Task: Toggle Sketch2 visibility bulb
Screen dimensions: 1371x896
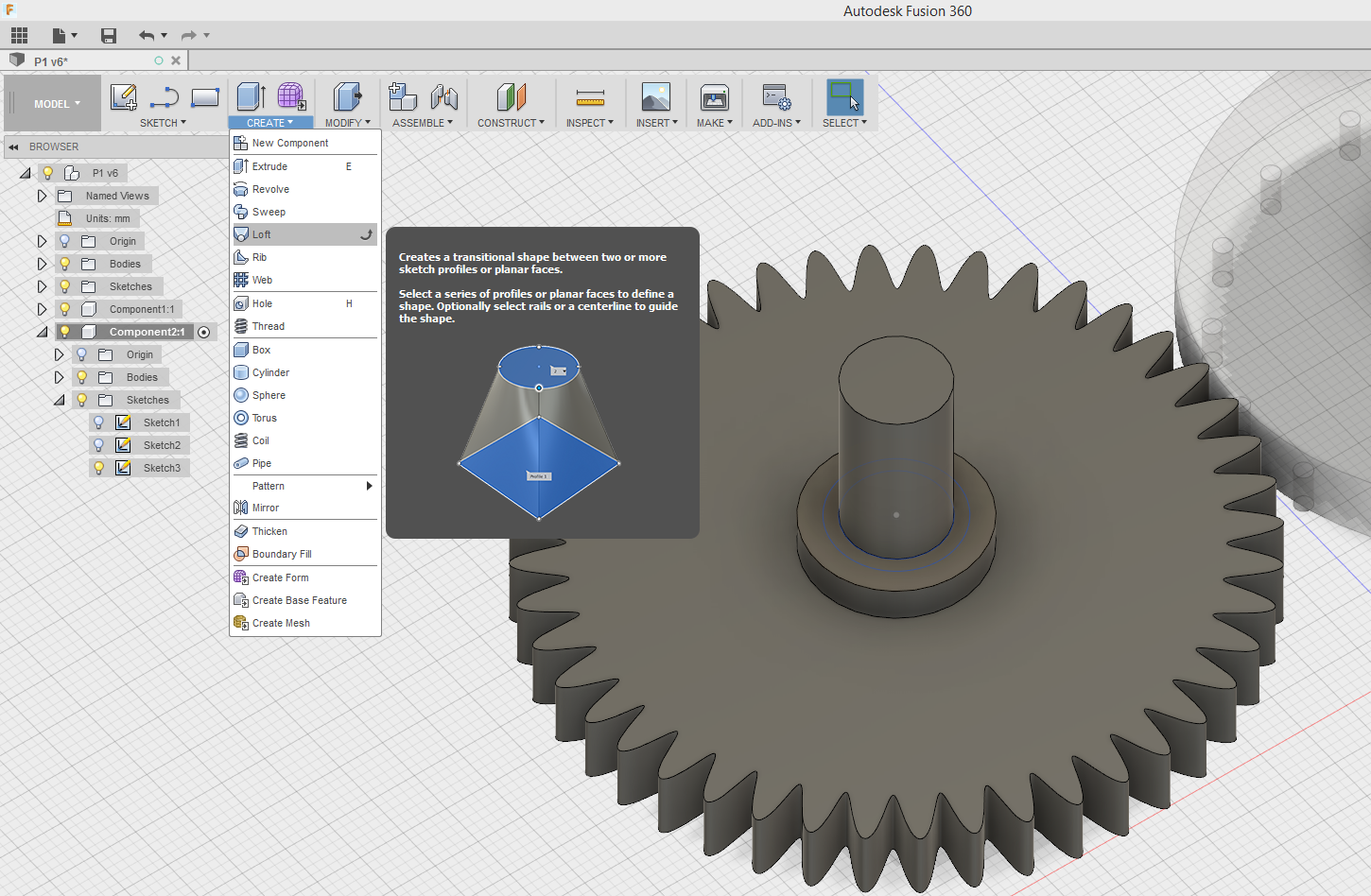Action: coord(99,445)
